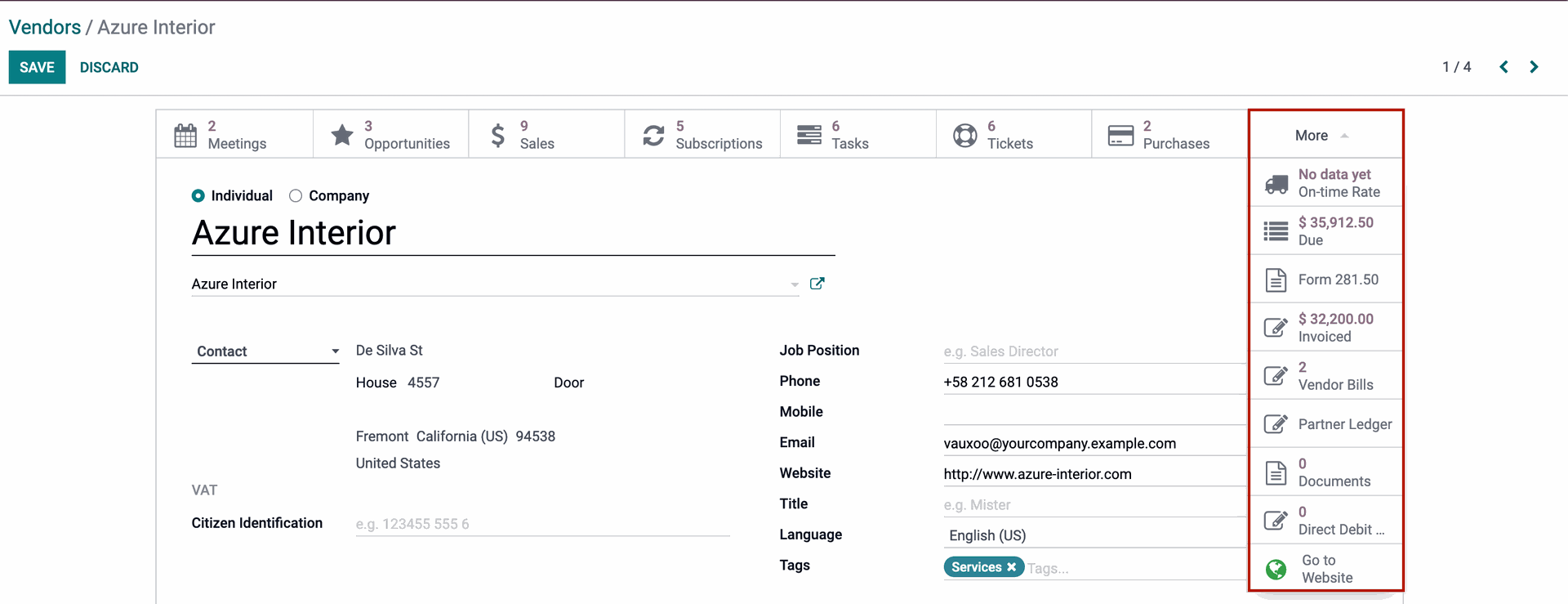
Task: Click the Subscriptions refresh icon
Action: (x=653, y=135)
